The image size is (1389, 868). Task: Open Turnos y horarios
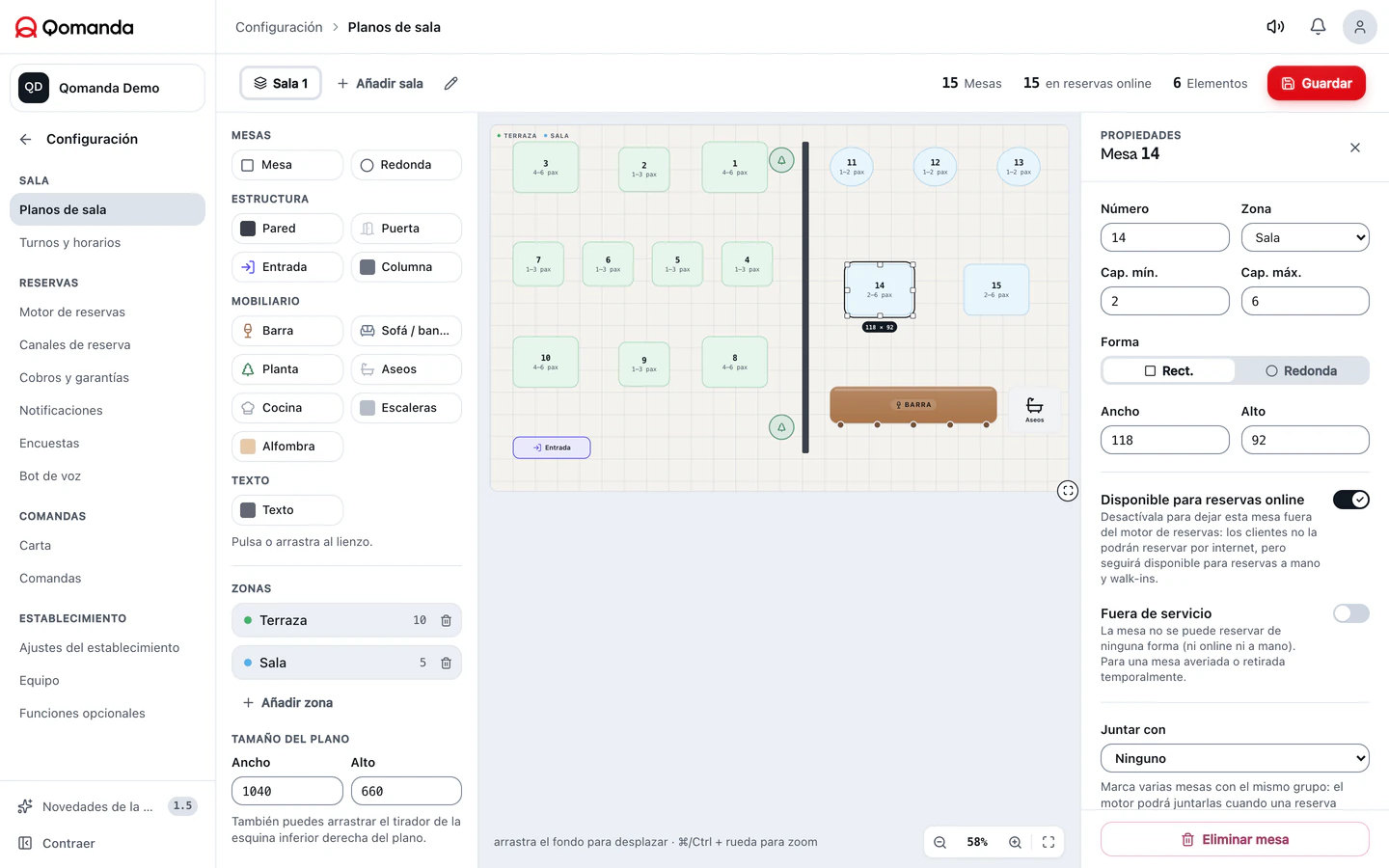pos(107,242)
